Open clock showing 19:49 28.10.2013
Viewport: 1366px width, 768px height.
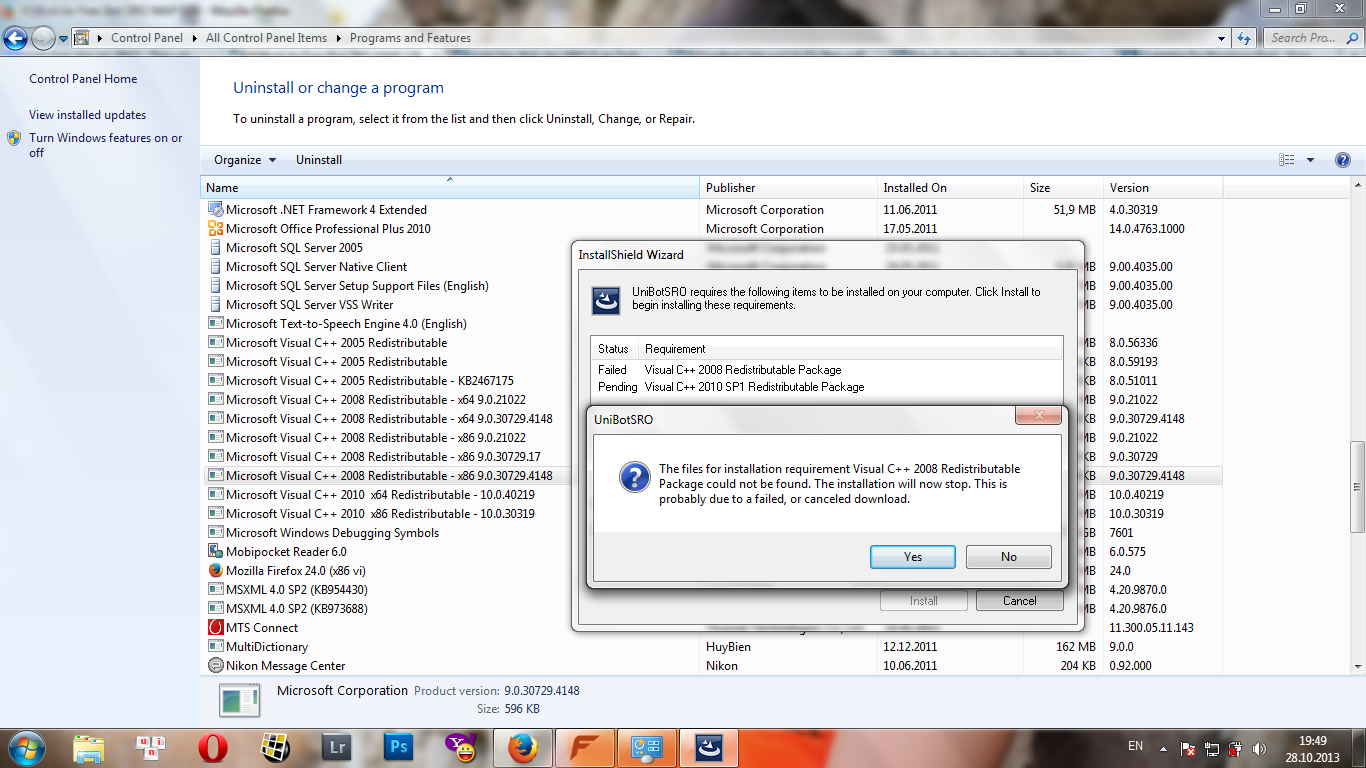click(x=1313, y=748)
